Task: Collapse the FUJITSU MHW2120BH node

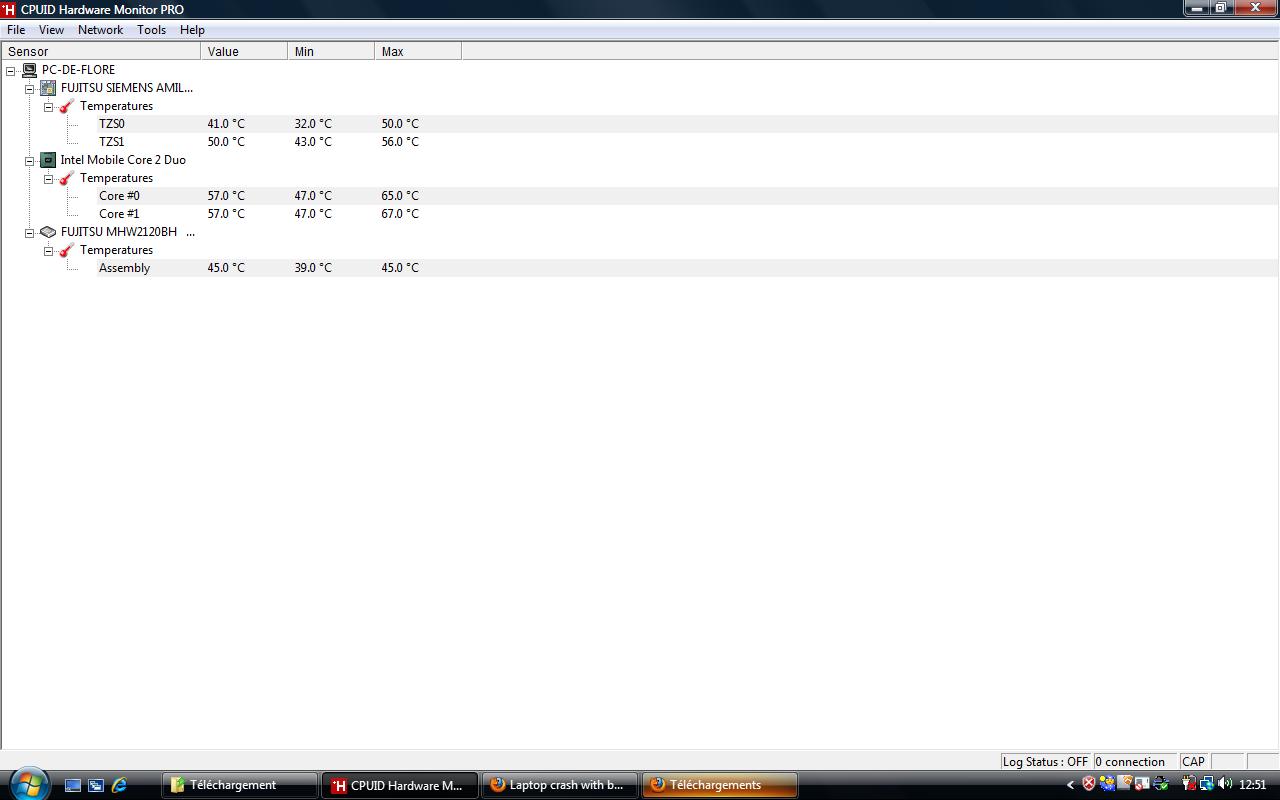Action: 30,232
